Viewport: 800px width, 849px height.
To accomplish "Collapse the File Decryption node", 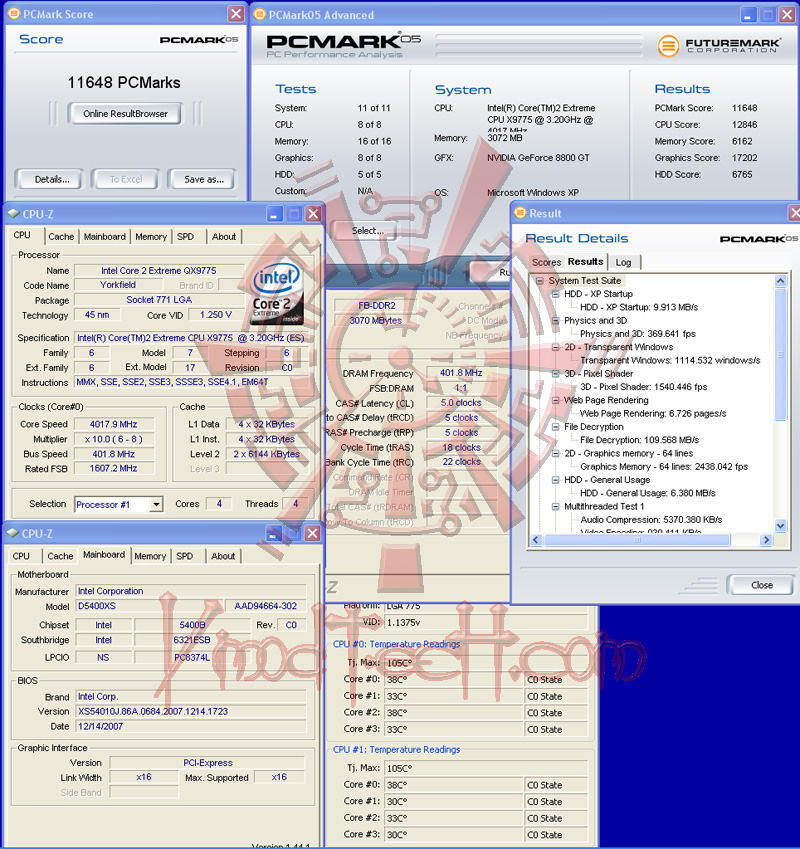I will 555,427.
